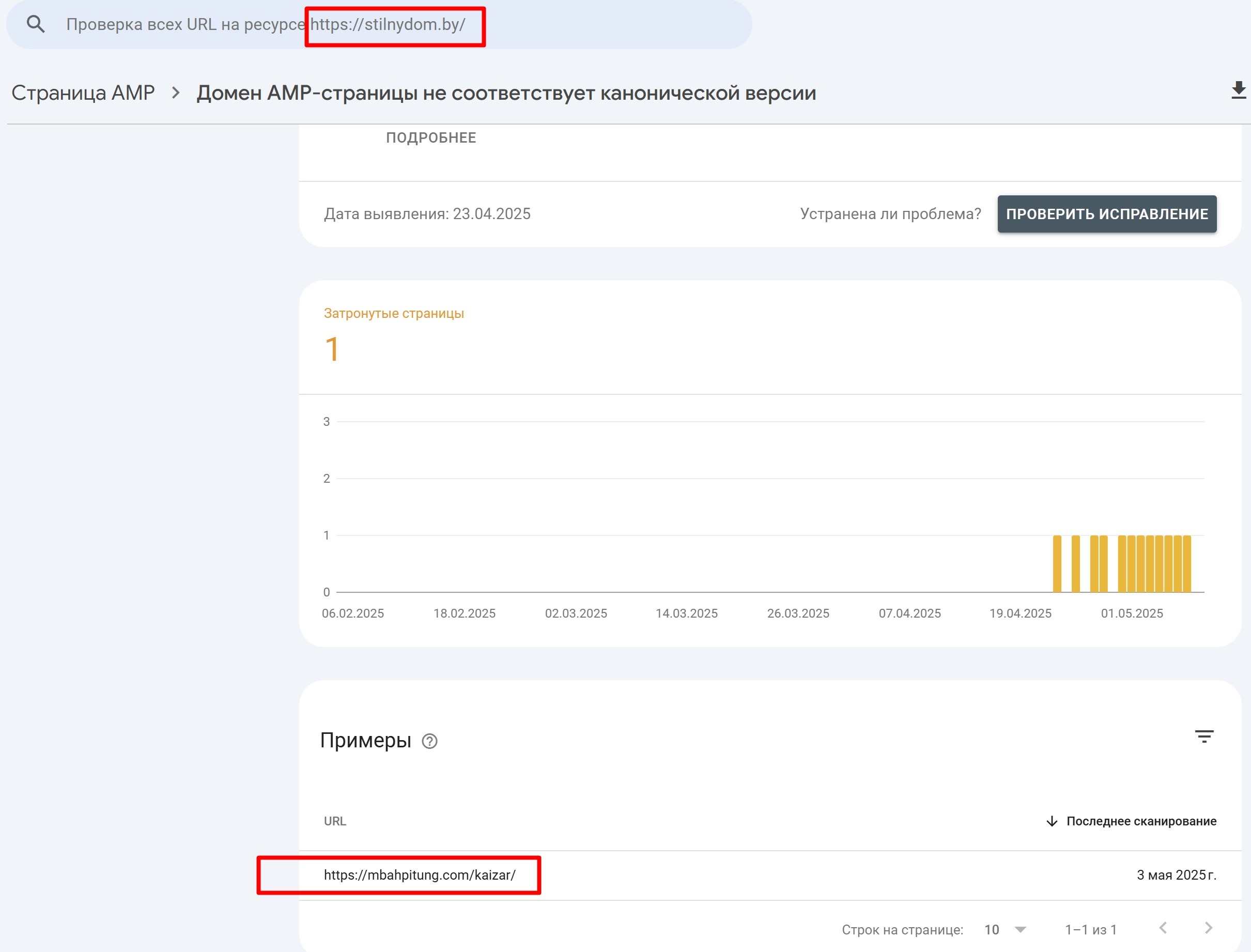Sort by Последнее сканирование column
Image resolution: width=1251 pixels, height=952 pixels.
click(1141, 821)
